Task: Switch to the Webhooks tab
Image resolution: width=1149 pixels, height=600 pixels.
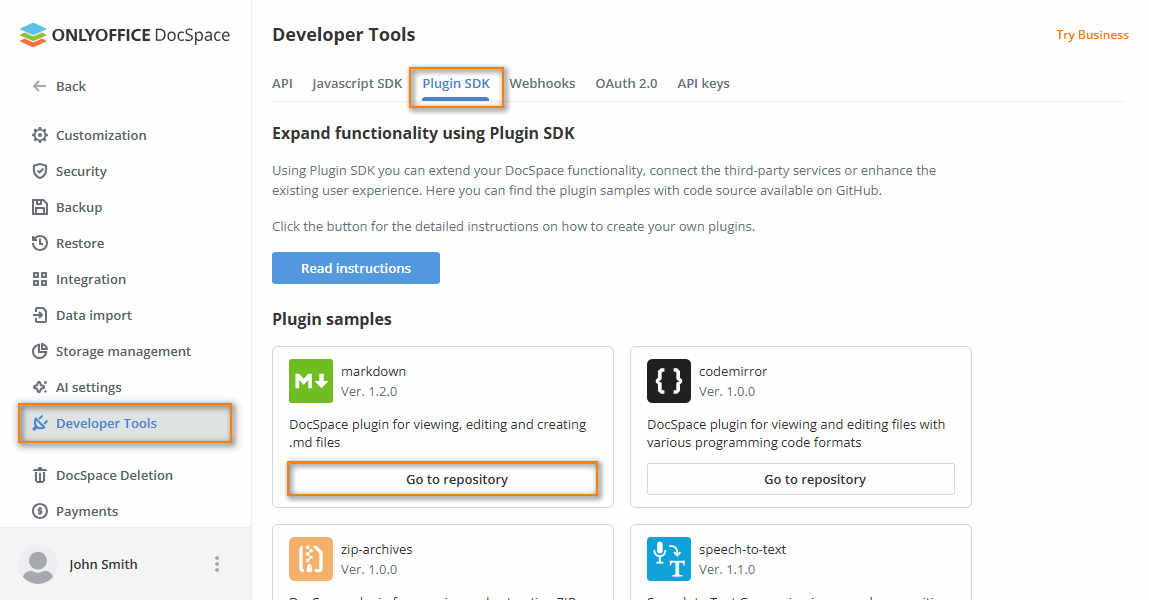Action: tap(542, 83)
